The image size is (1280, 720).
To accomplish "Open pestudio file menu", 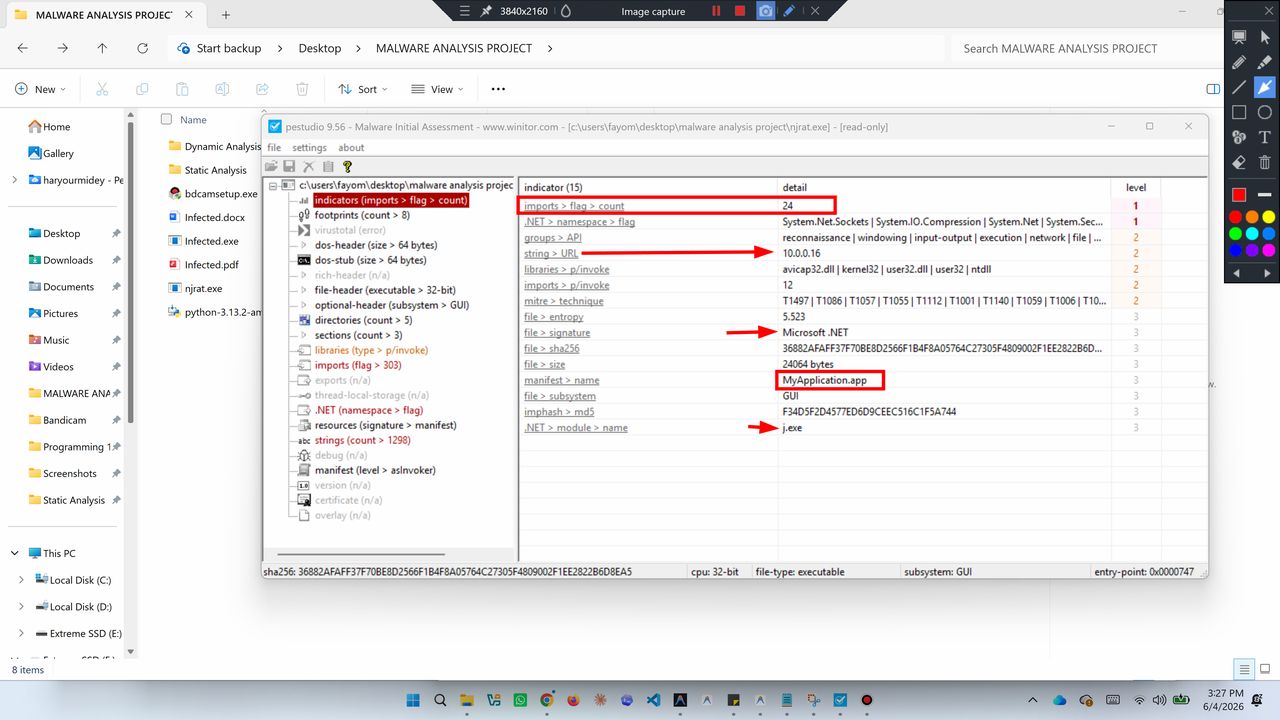I will [273, 148].
